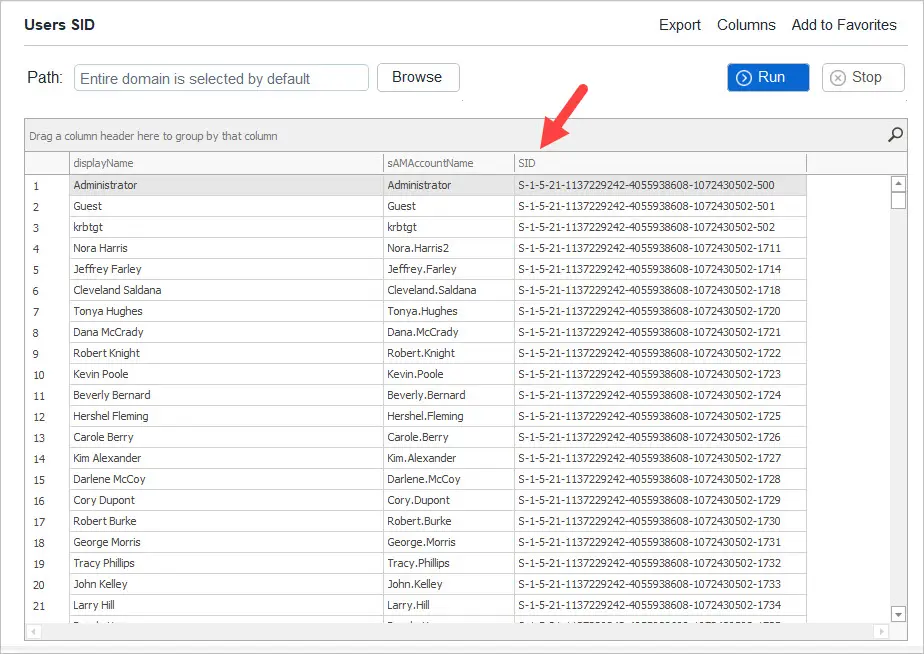This screenshot has width=924, height=654.
Task: Sort by SID column header
Action: (660, 163)
